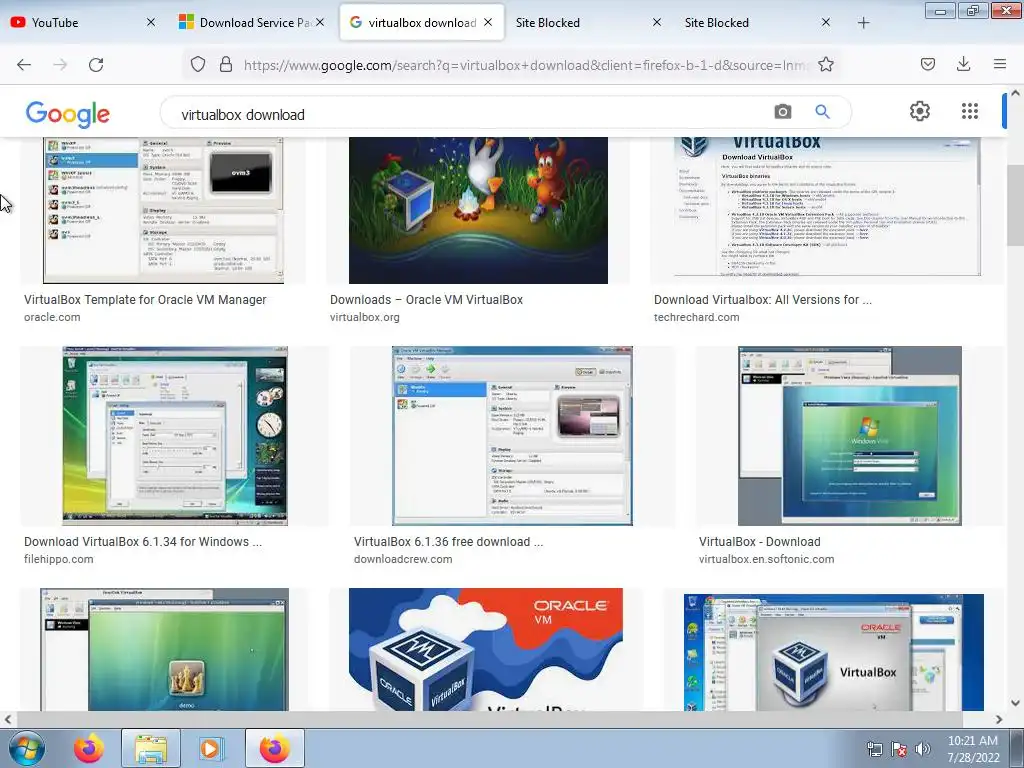Image resolution: width=1024 pixels, height=768 pixels.
Task: Click the vertical scrollbar down arrow
Action: tap(1016, 703)
